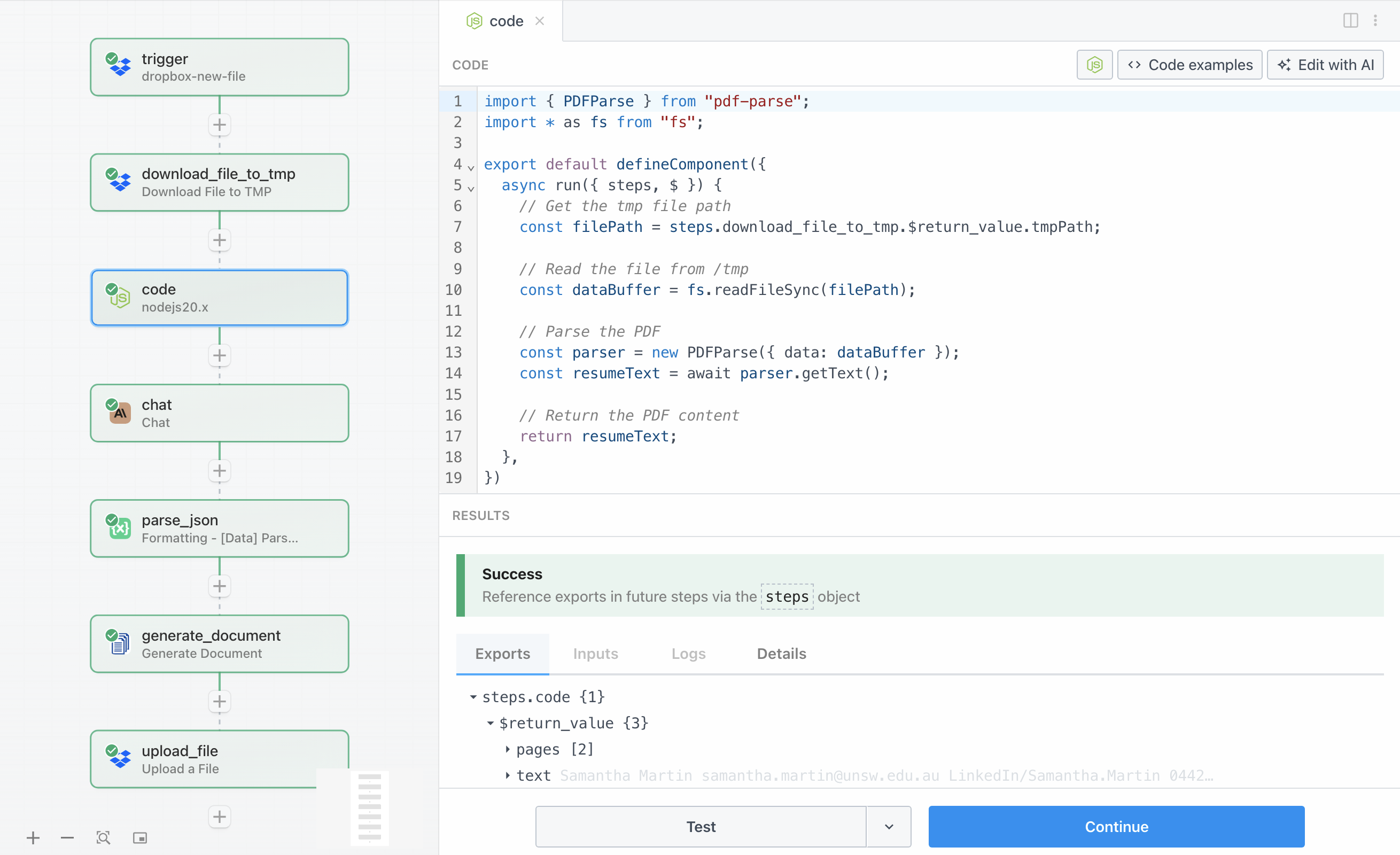Click the Node.js icon on the code step

119,298
